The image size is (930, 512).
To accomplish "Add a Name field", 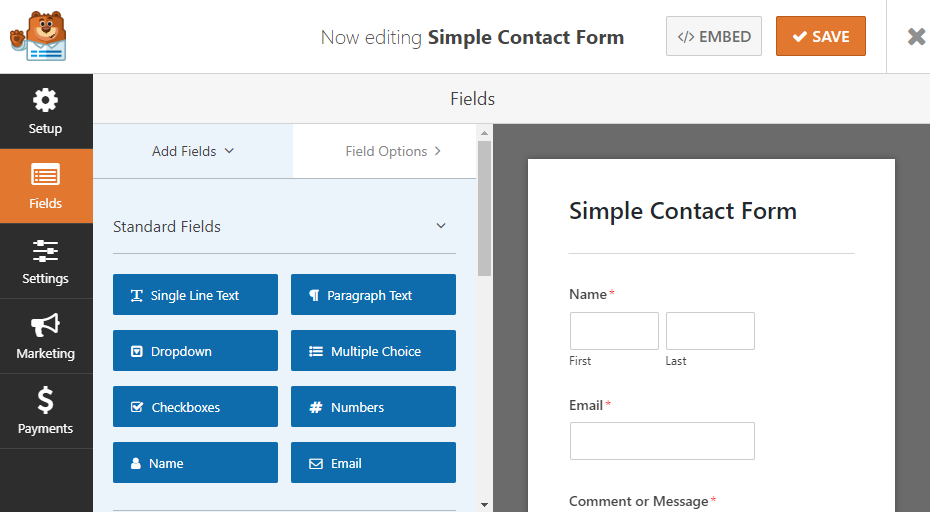I will (195, 462).
